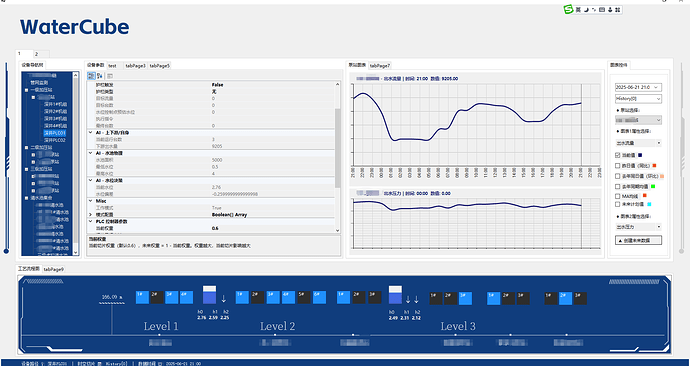Click the dark blue swatch next to 当前值
This screenshot has width=690, height=366.
pyautogui.click(x=640, y=155)
